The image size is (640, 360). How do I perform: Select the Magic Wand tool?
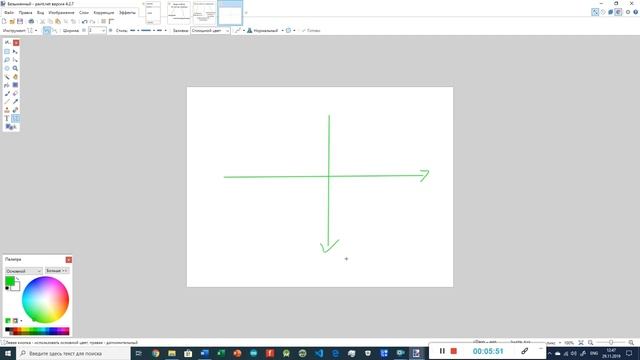(x=7, y=77)
